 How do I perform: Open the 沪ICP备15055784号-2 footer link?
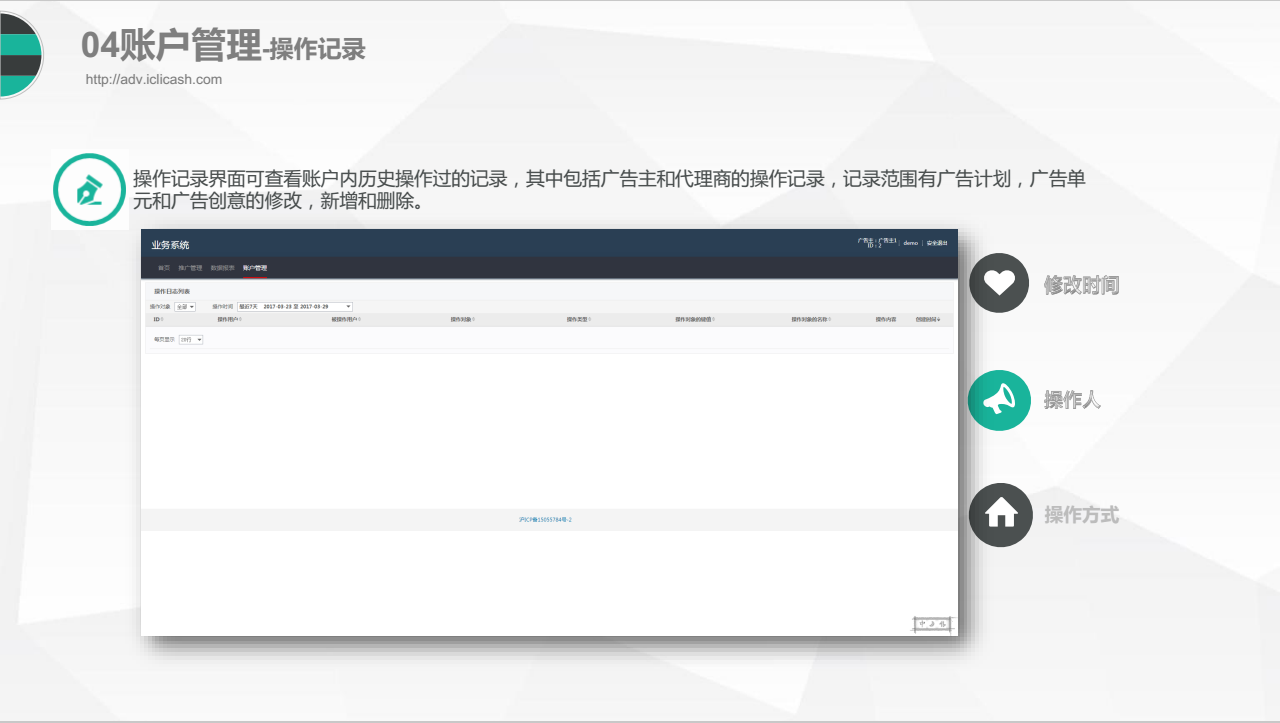tap(548, 519)
